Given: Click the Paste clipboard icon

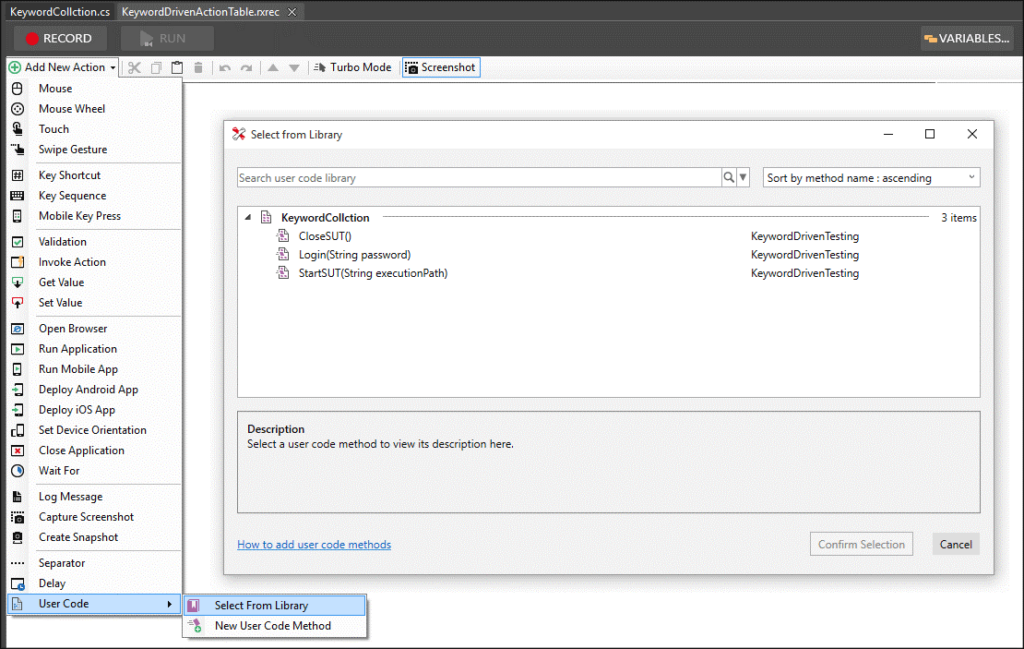Looking at the screenshot, I should point(177,68).
